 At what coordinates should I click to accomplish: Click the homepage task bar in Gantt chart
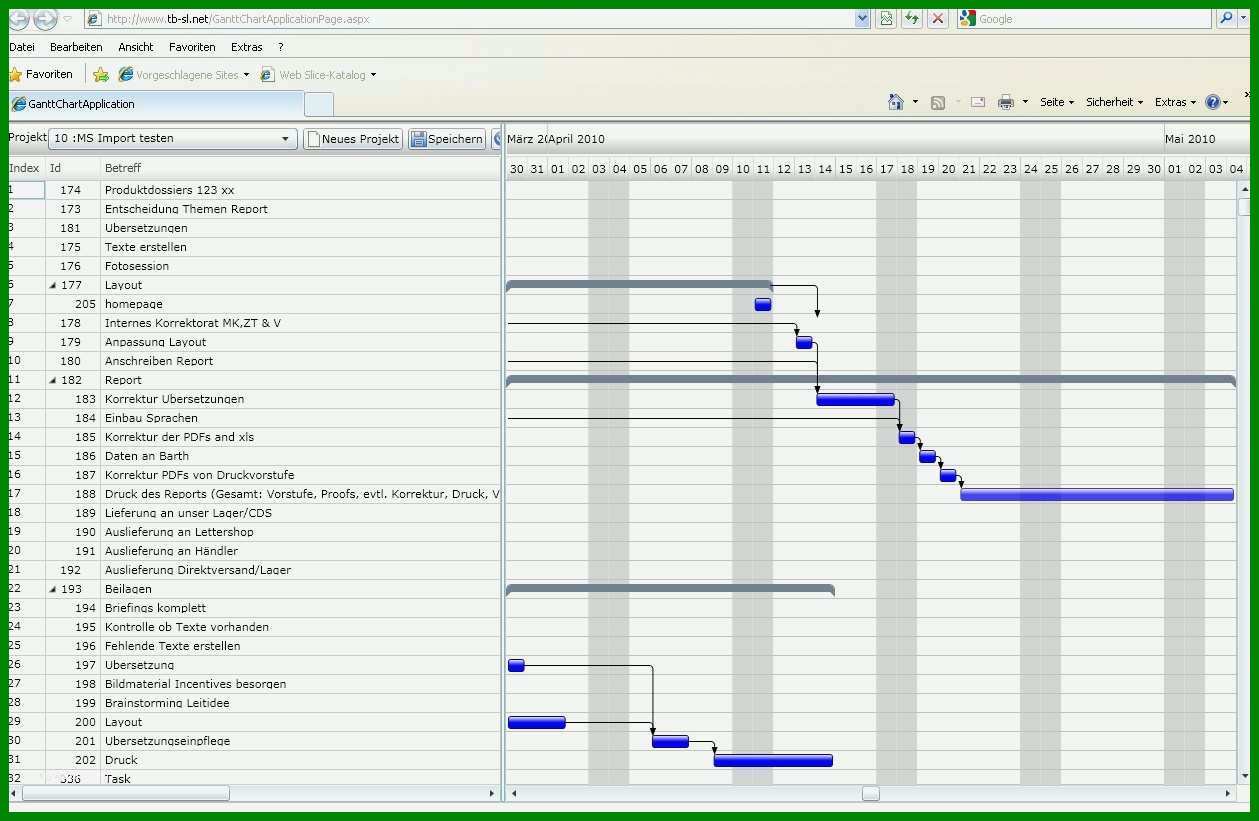[x=763, y=304]
